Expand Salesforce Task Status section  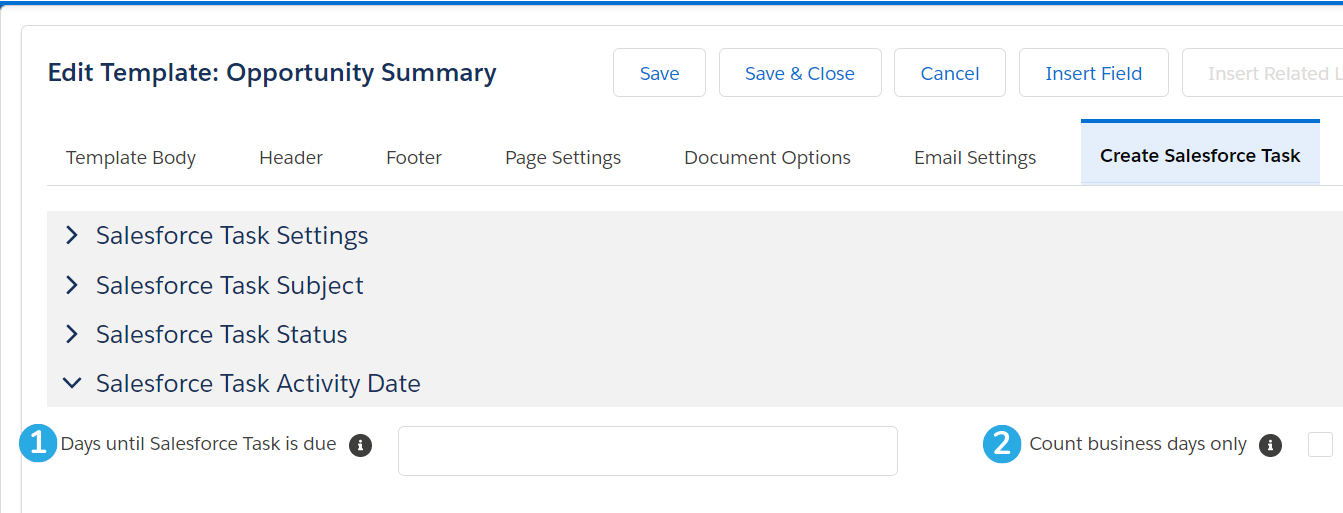(x=206, y=334)
